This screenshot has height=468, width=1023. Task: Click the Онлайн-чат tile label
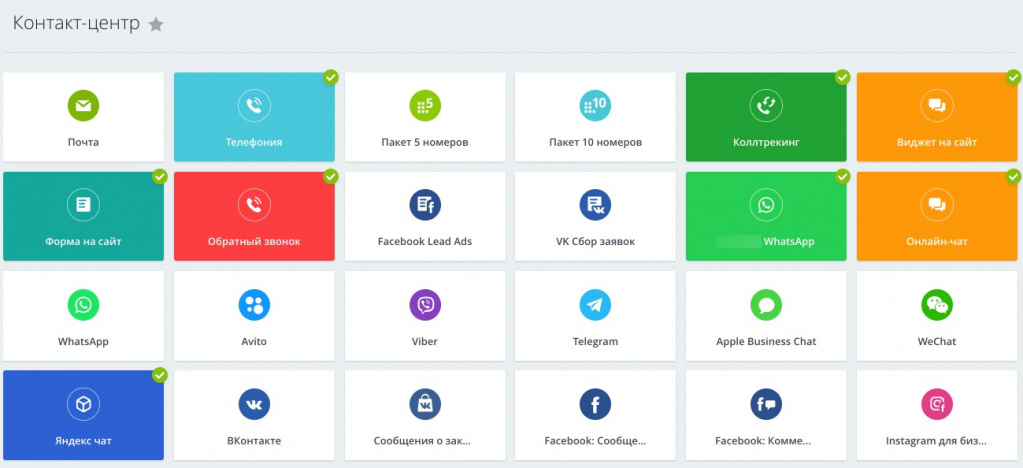pyautogui.click(x=936, y=242)
